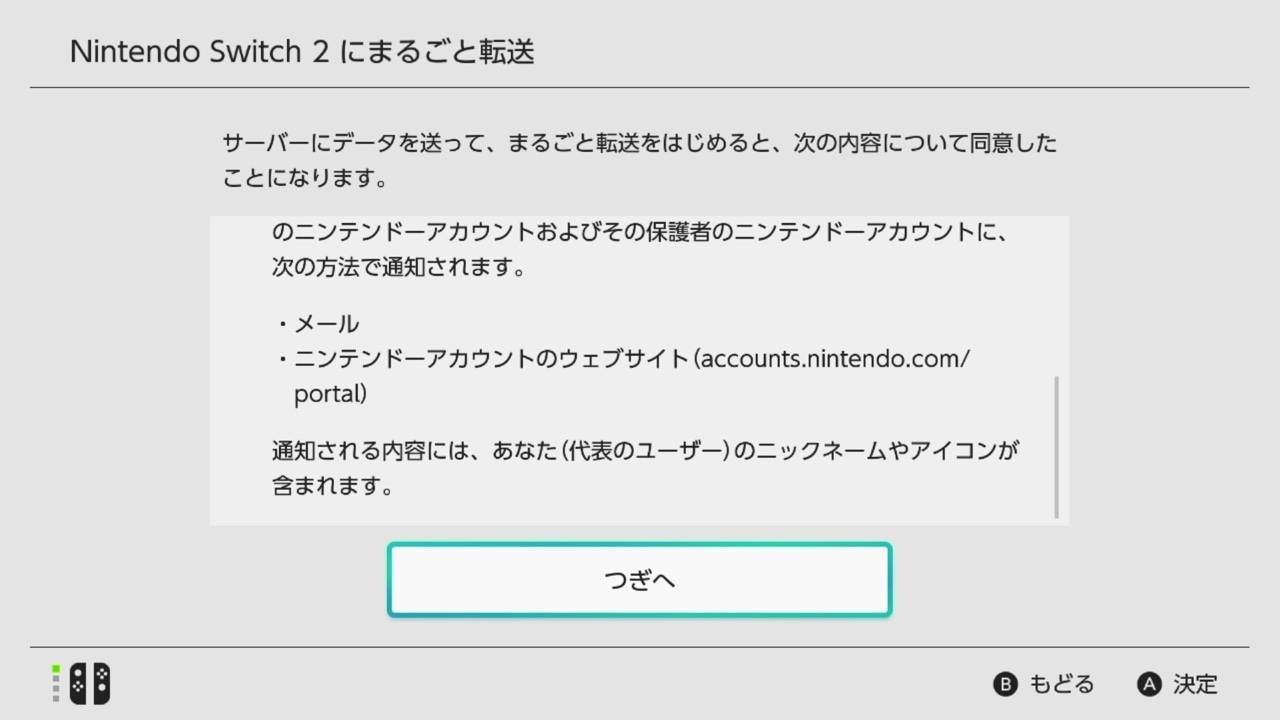This screenshot has height=720, width=1280.
Task: Open the accounts.nintendo.com/ URL text
Action: coord(836,358)
